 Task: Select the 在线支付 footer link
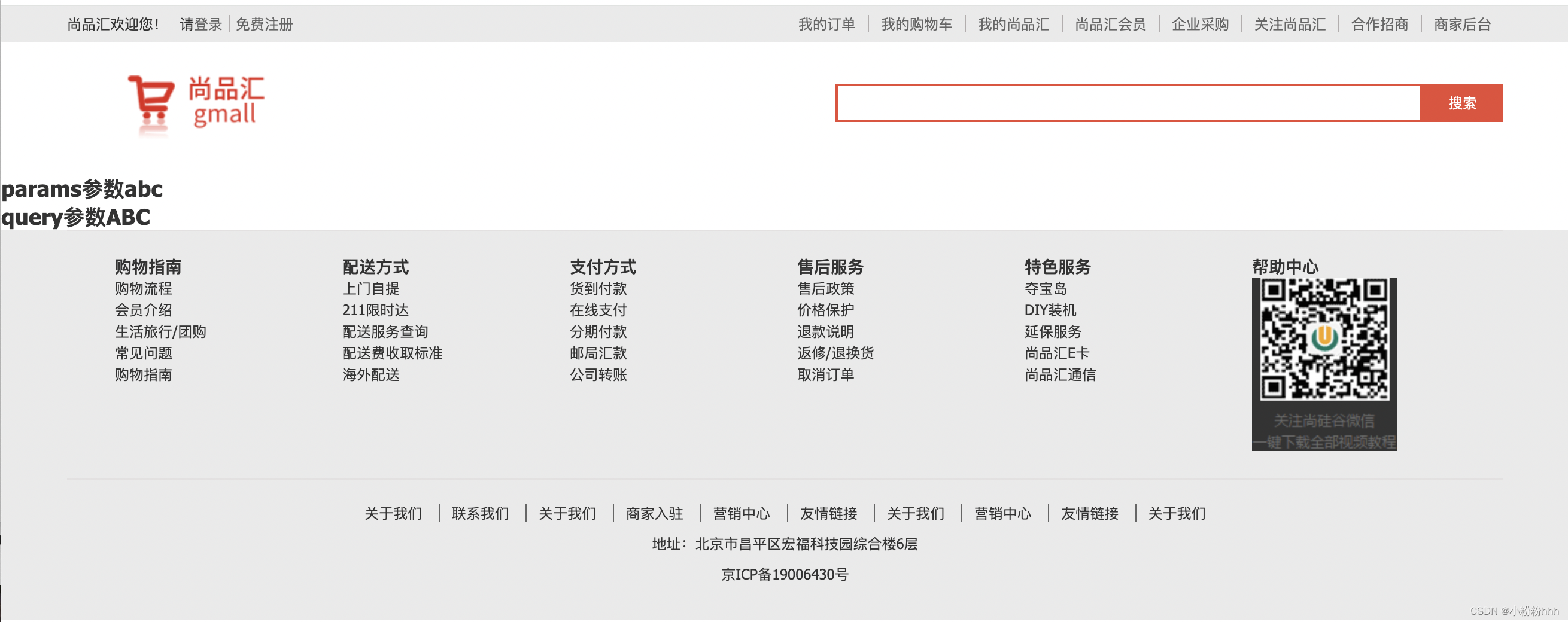click(598, 310)
